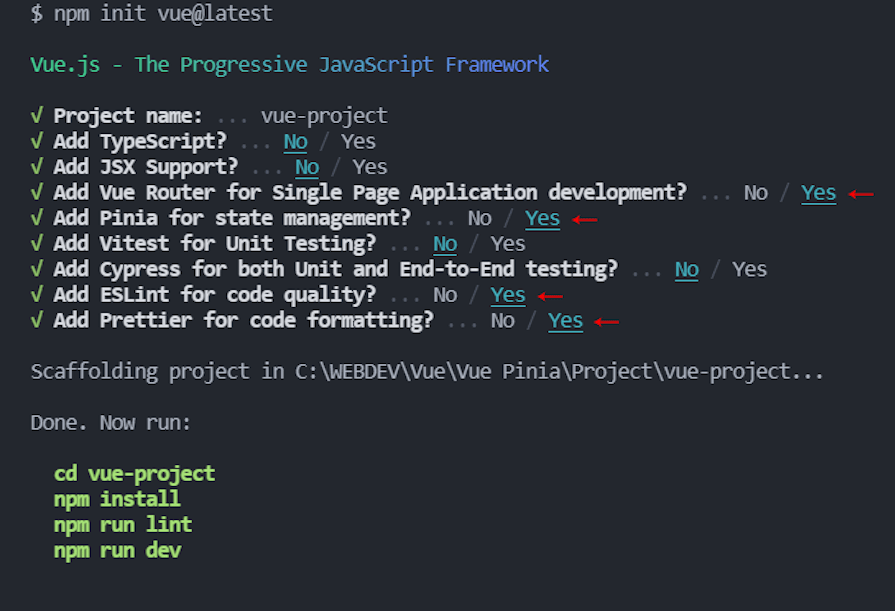The image size is (895, 611).
Task: Click the red arrow beside Vue Router Yes
Action: pos(861,194)
